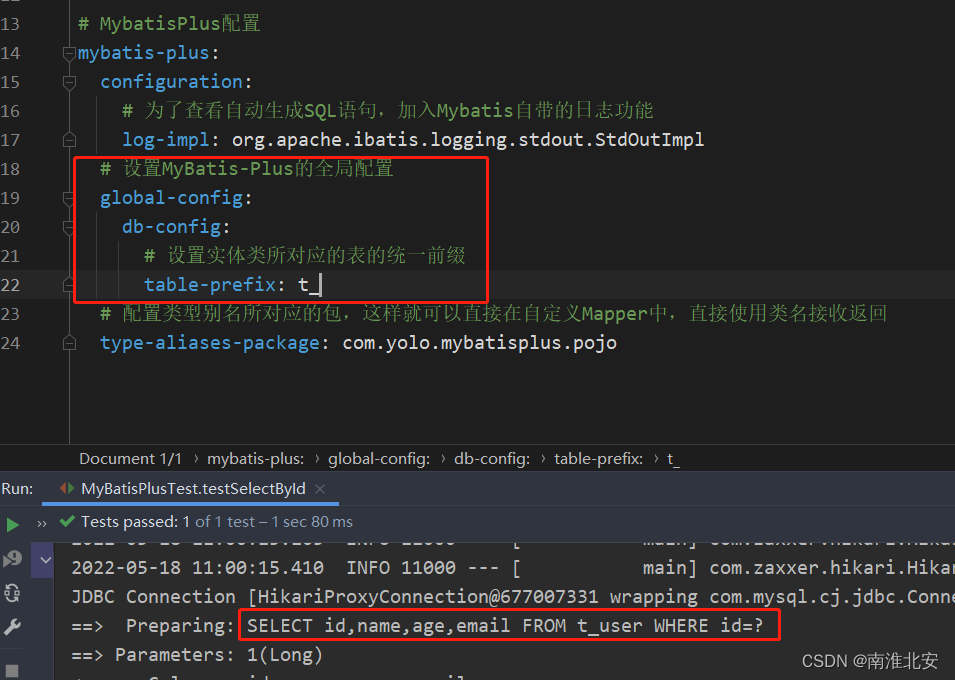Click the '# MybatisPlus配置' comment line
Viewport: 955px width, 680px height.
point(169,24)
